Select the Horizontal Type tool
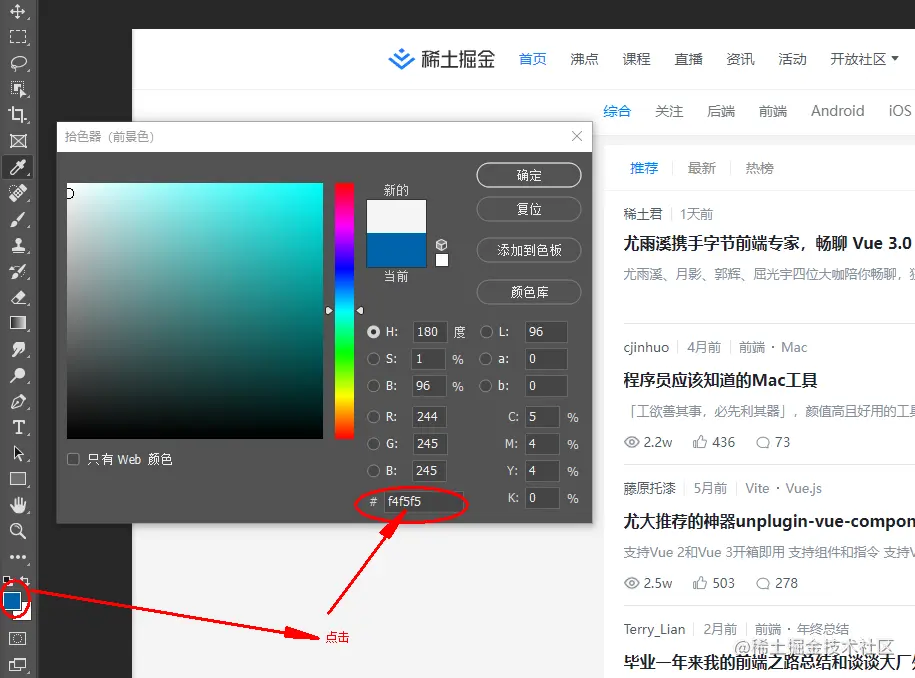The height and width of the screenshot is (678, 915). [x=18, y=427]
